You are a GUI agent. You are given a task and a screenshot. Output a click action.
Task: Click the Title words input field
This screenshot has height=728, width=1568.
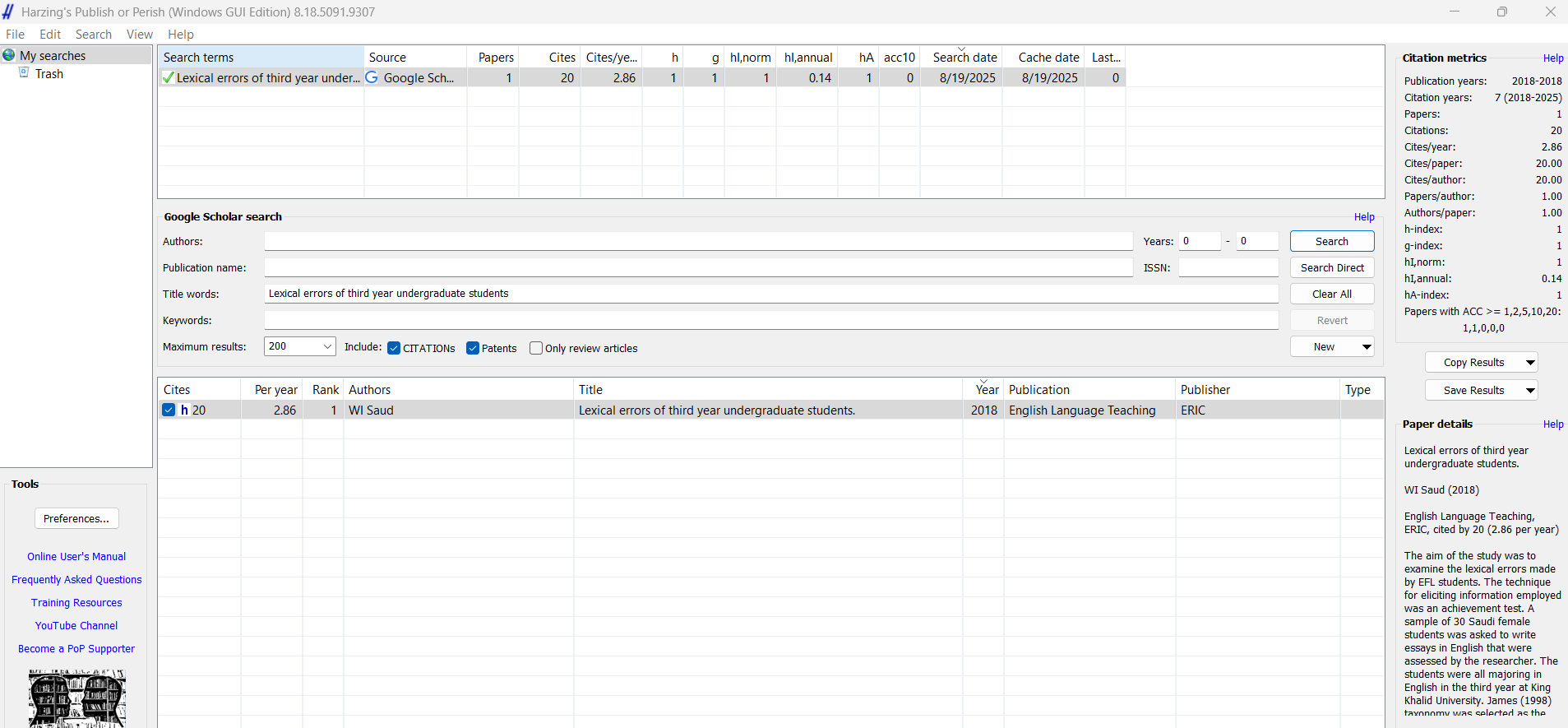pos(771,294)
